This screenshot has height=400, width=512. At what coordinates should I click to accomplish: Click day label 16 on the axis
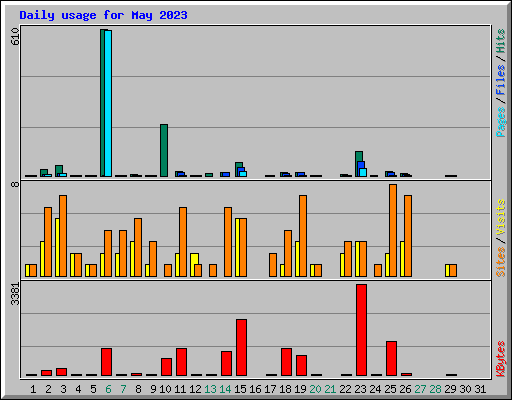coord(255,389)
